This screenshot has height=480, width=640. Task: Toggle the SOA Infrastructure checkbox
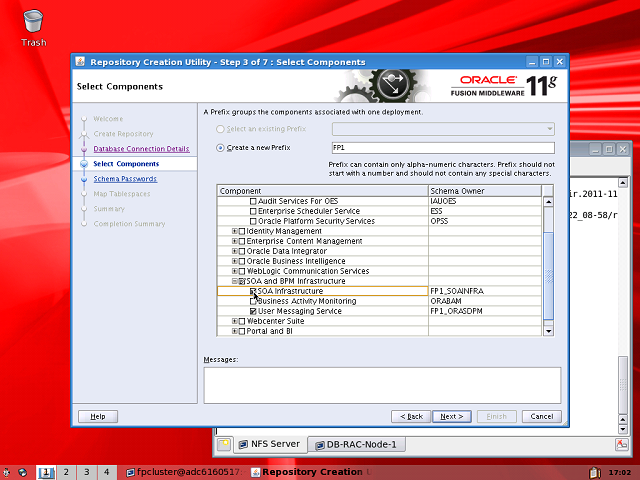click(253, 291)
